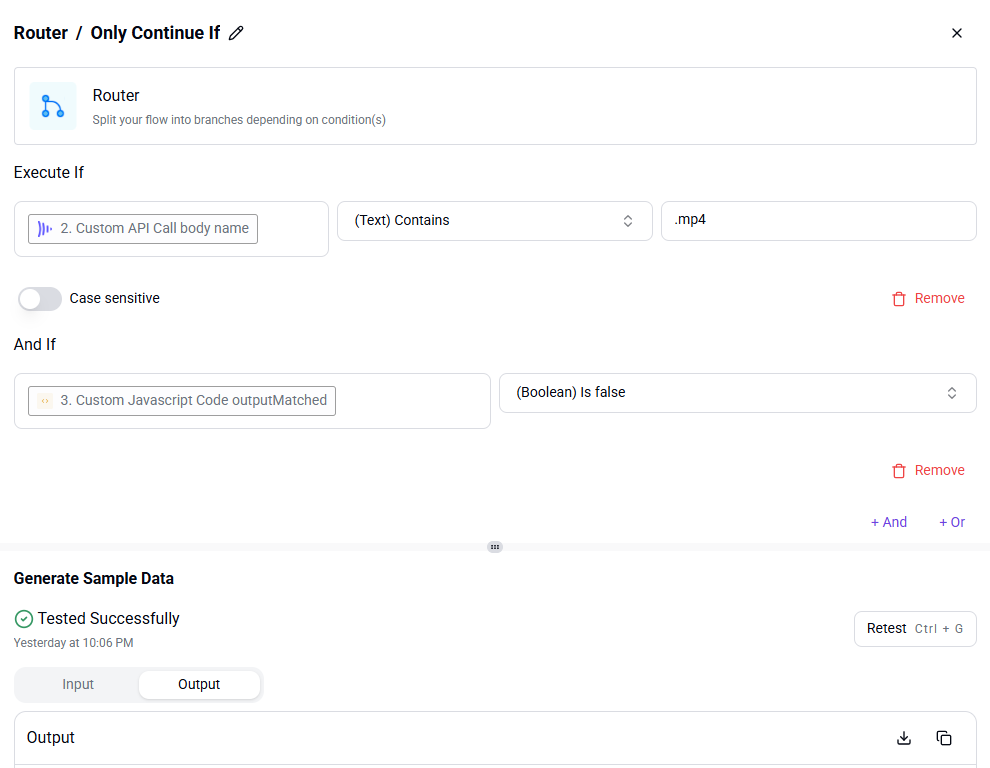The width and height of the screenshot is (990, 768).
Task: Click the Retest button
Action: [915, 628]
